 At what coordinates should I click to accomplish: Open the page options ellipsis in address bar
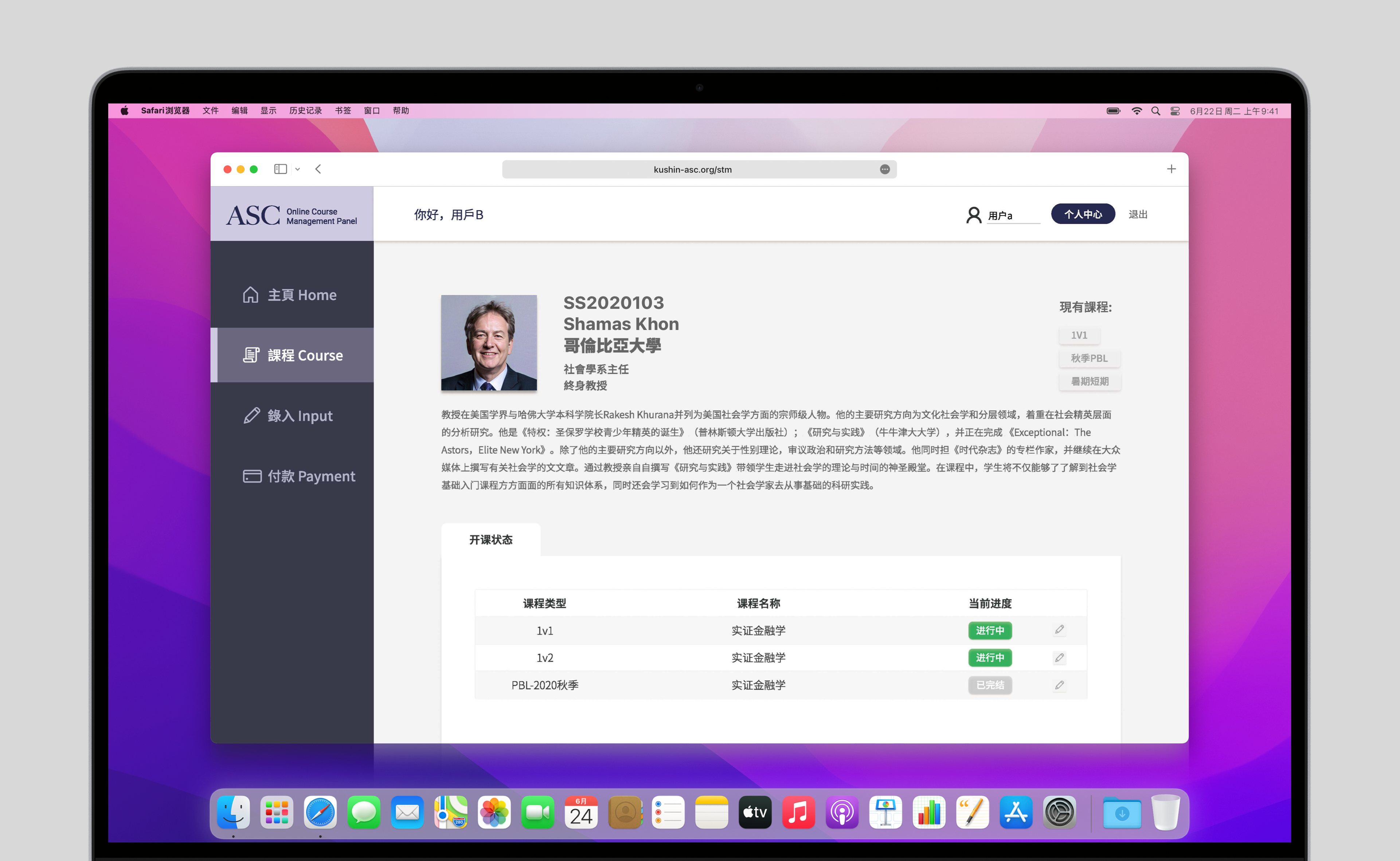click(x=884, y=169)
